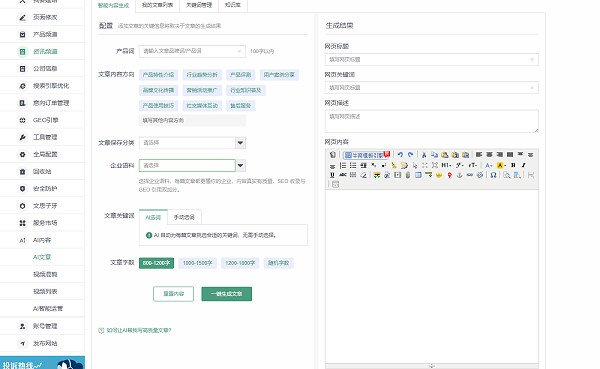Toggle the 用户案例分享 content direction tag
Image resolution: width=600 pixels, height=369 pixels.
279,75
